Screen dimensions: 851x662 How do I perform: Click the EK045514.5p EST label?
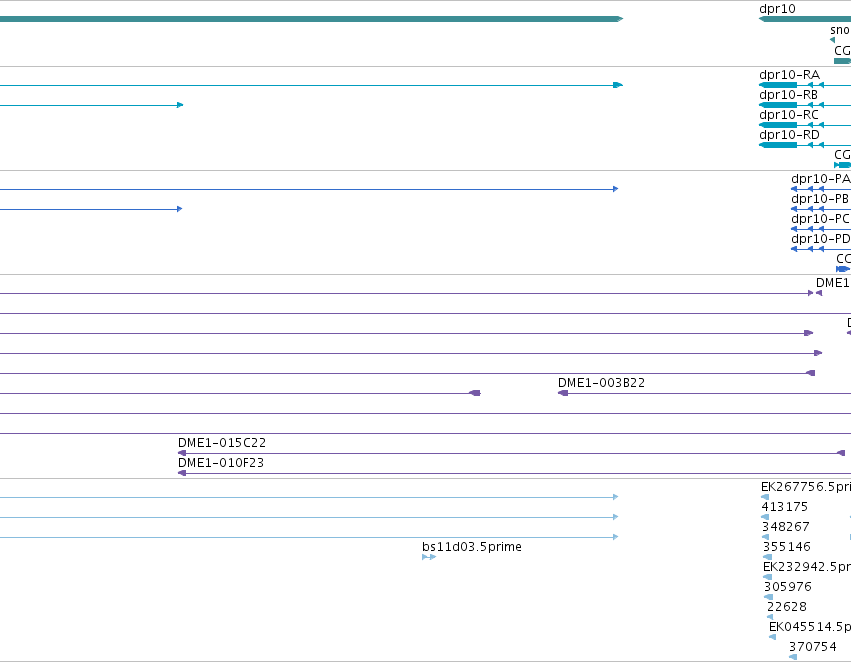pyautogui.click(x=810, y=627)
